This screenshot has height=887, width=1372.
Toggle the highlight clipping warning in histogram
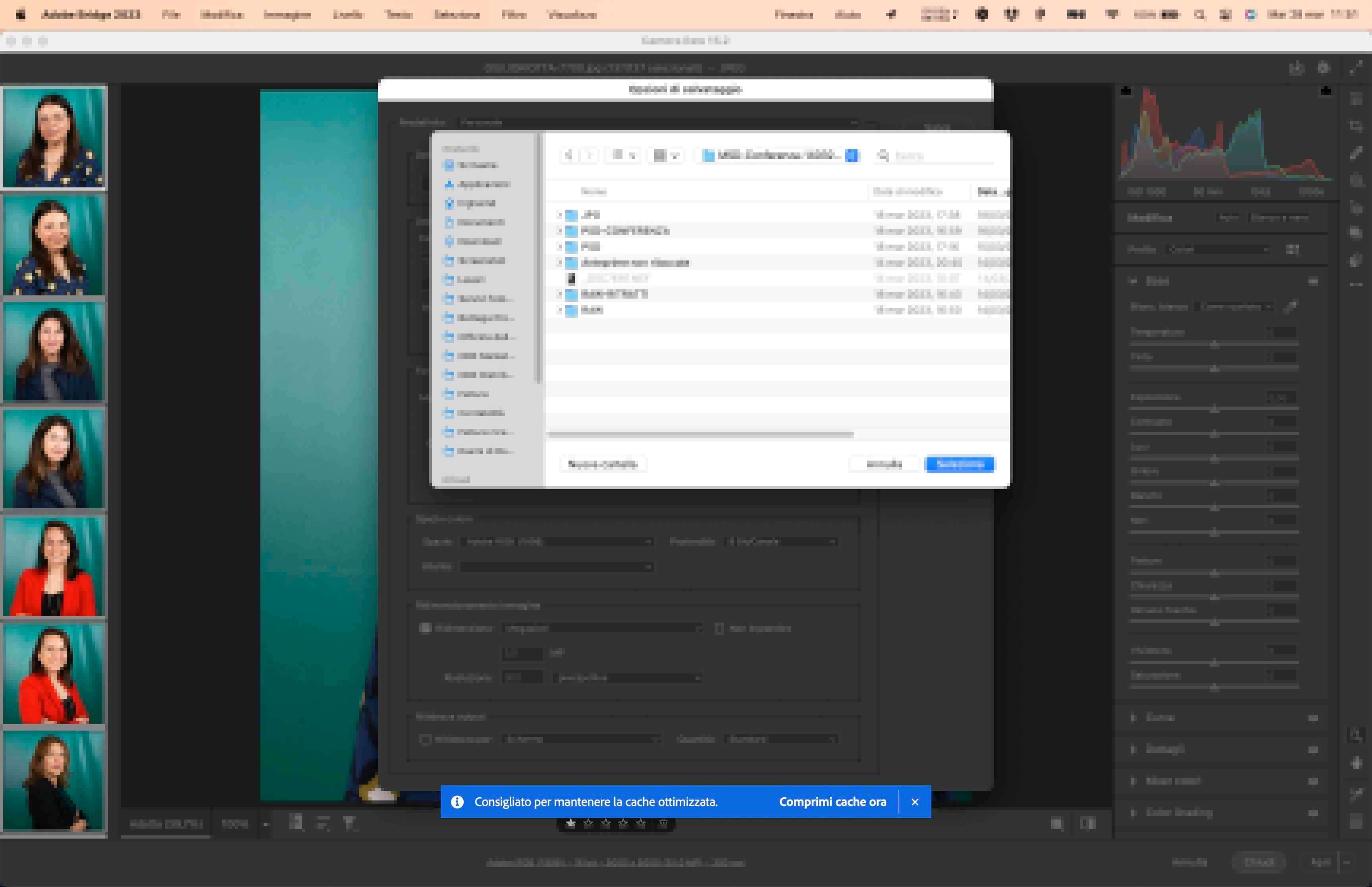tap(1326, 91)
